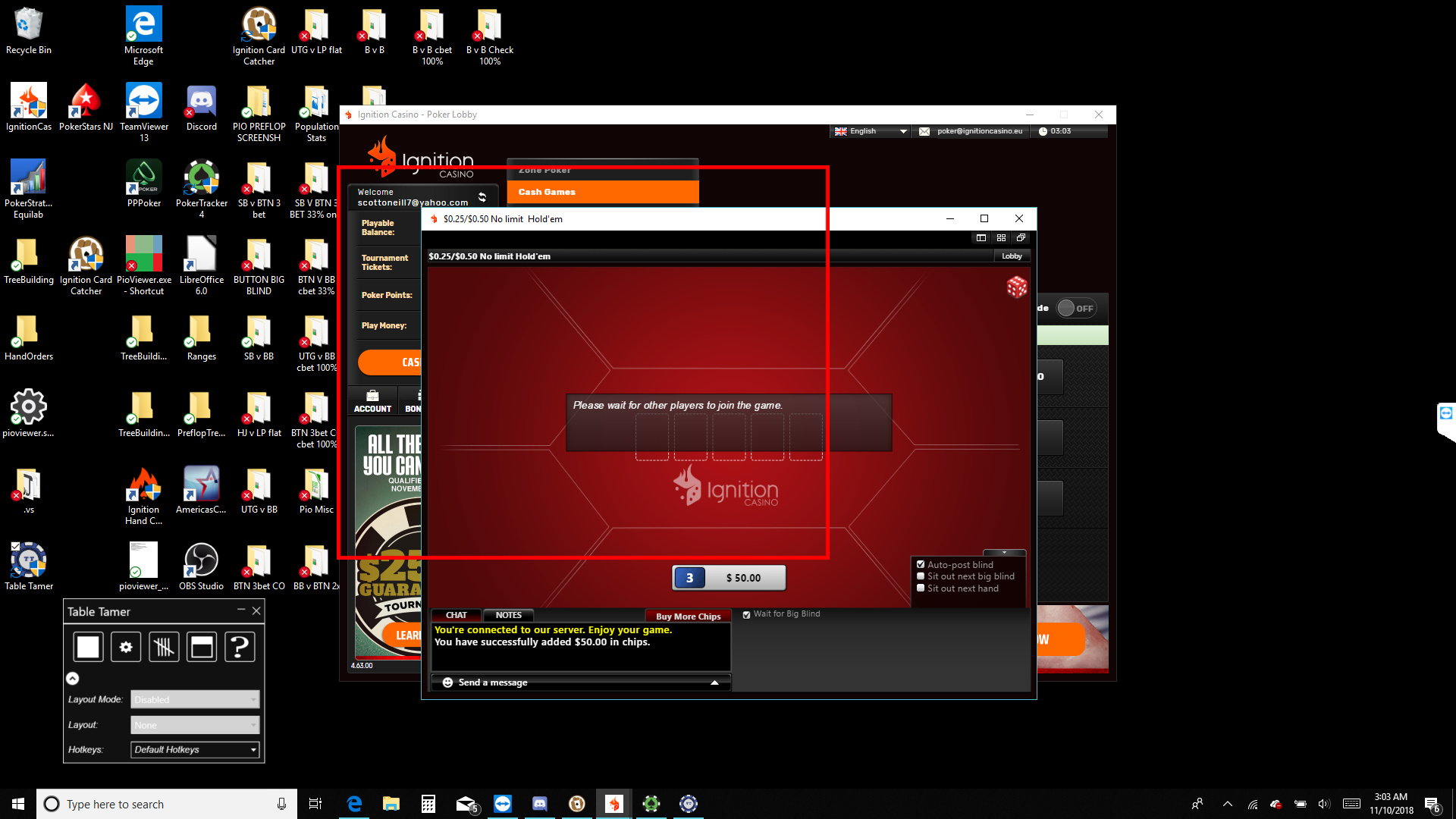1456x819 pixels.
Task: Open File Explorer from the taskbar
Action: [391, 804]
